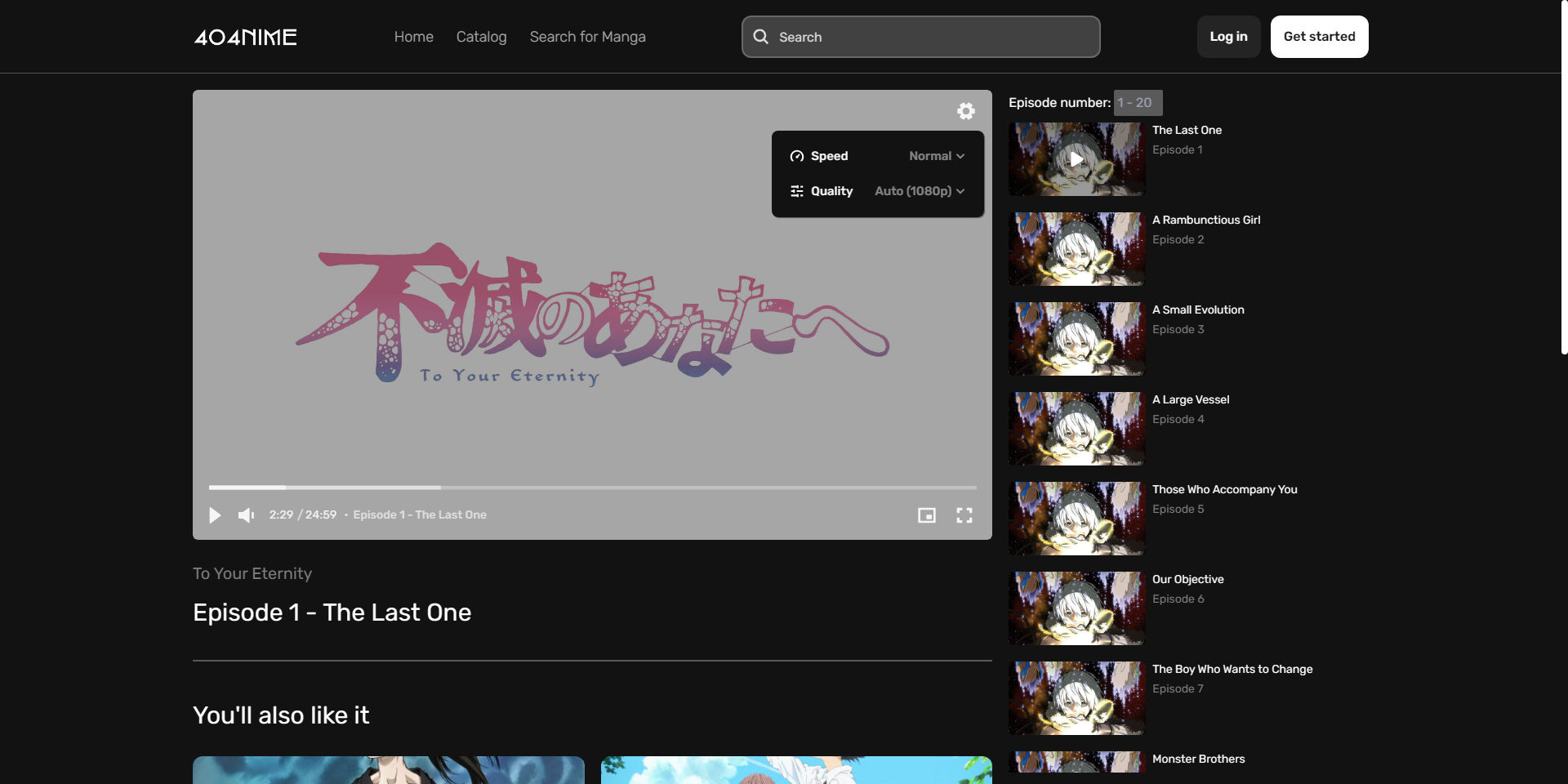Image resolution: width=1568 pixels, height=784 pixels.
Task: Open Those Who Accompany You thumbnail
Action: (x=1077, y=519)
